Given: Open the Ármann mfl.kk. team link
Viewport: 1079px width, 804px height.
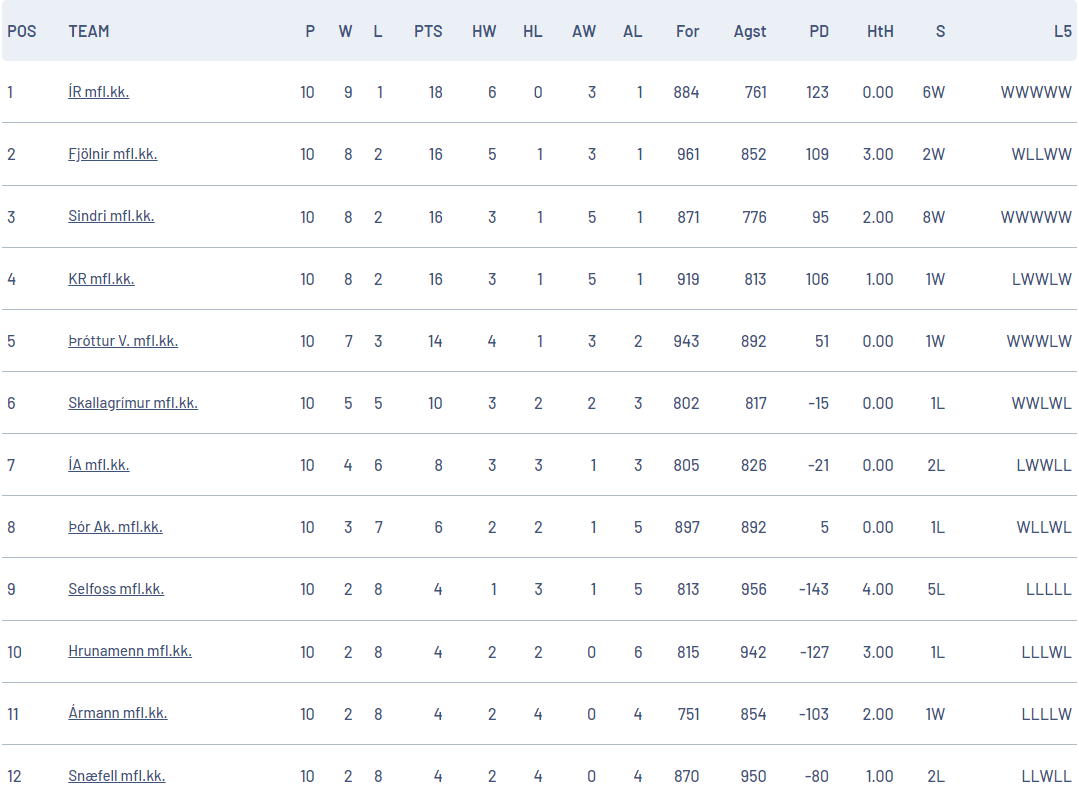Looking at the screenshot, I should click(118, 712).
